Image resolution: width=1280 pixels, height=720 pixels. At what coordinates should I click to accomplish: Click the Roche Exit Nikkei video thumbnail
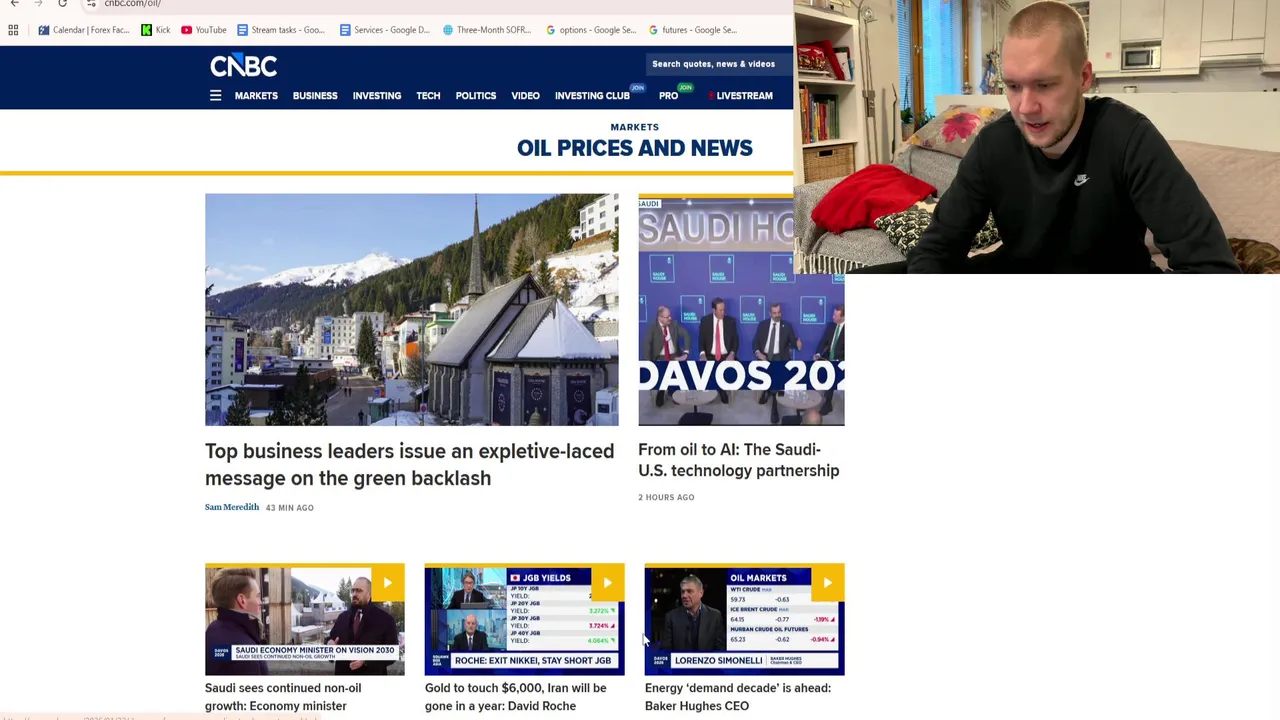coord(525,620)
